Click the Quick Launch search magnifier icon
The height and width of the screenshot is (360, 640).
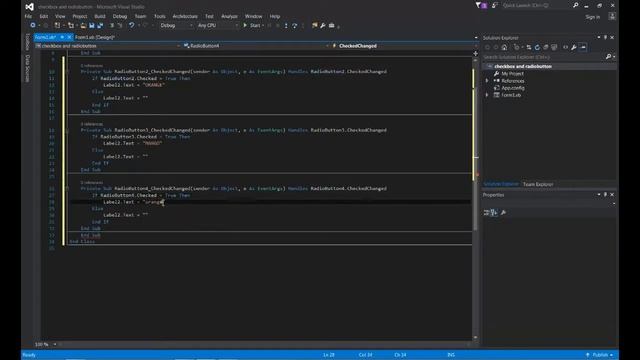click(576, 5)
